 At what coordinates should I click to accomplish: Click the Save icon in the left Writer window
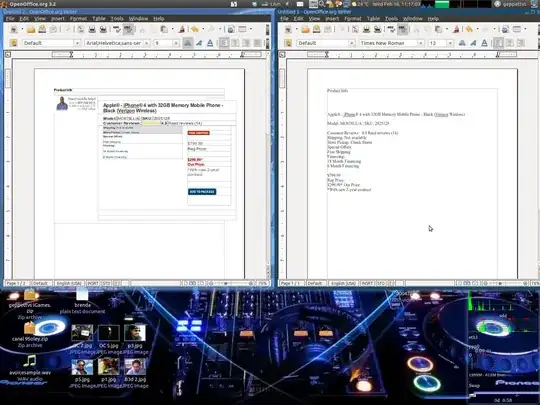click(42, 29)
